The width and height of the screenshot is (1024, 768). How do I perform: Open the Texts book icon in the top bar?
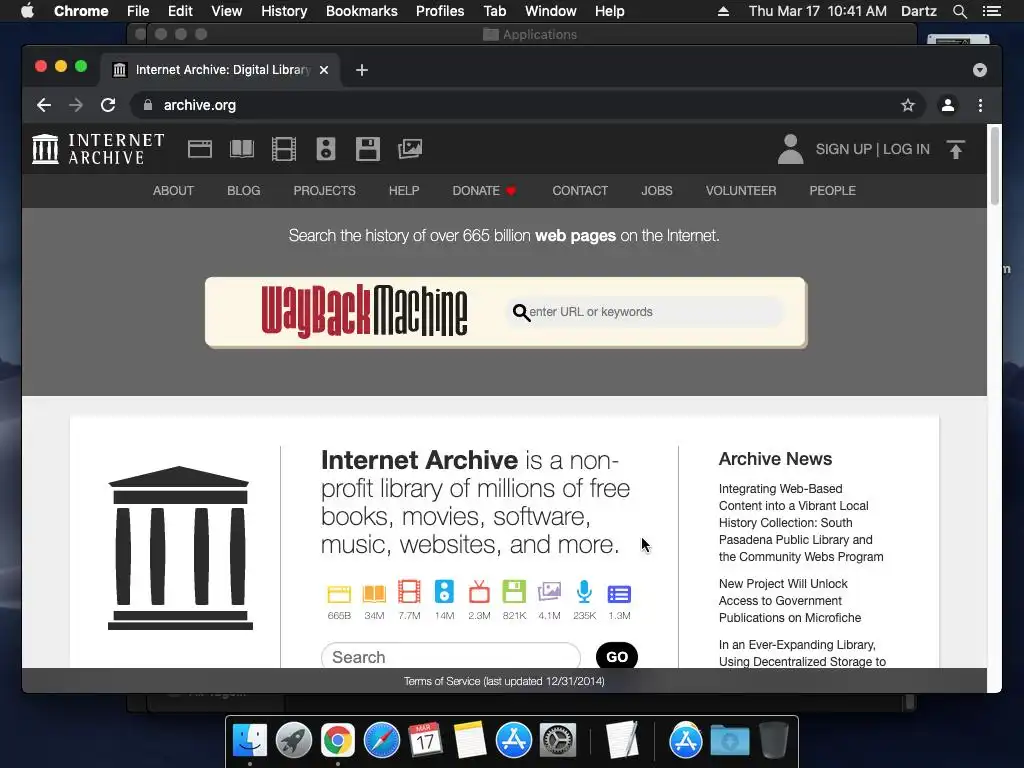point(242,149)
